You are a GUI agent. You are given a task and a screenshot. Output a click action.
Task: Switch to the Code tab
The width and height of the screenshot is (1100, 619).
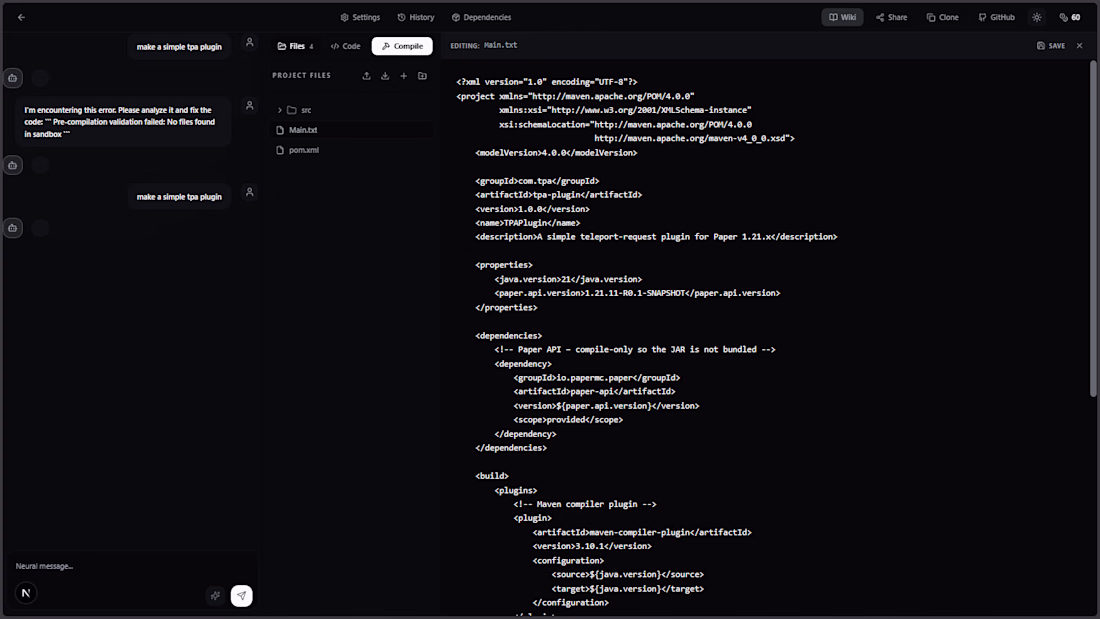pos(345,46)
